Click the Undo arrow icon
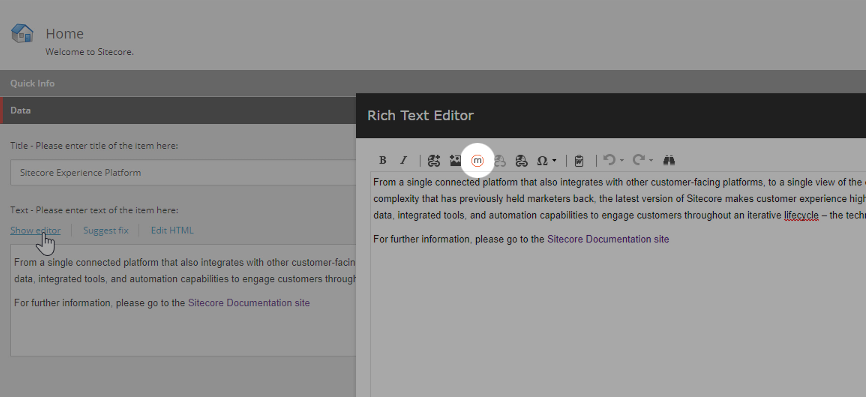 [x=609, y=160]
